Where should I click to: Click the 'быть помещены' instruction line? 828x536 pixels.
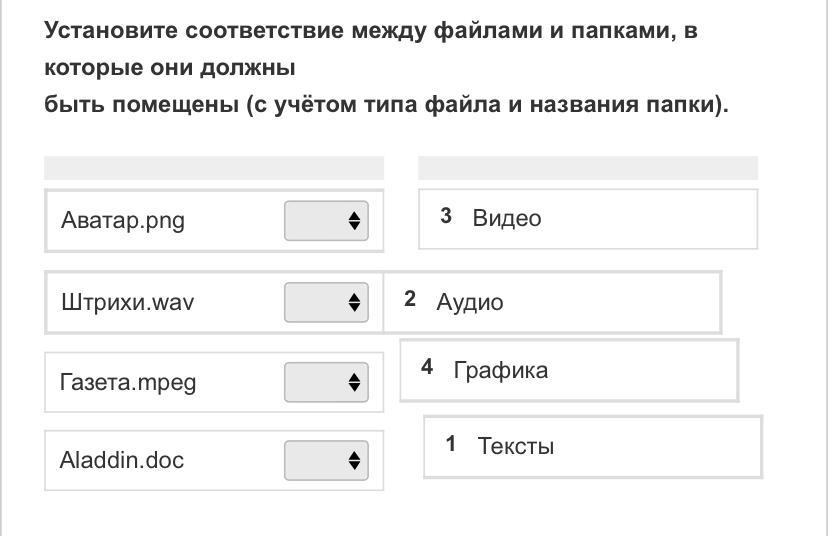(x=386, y=105)
